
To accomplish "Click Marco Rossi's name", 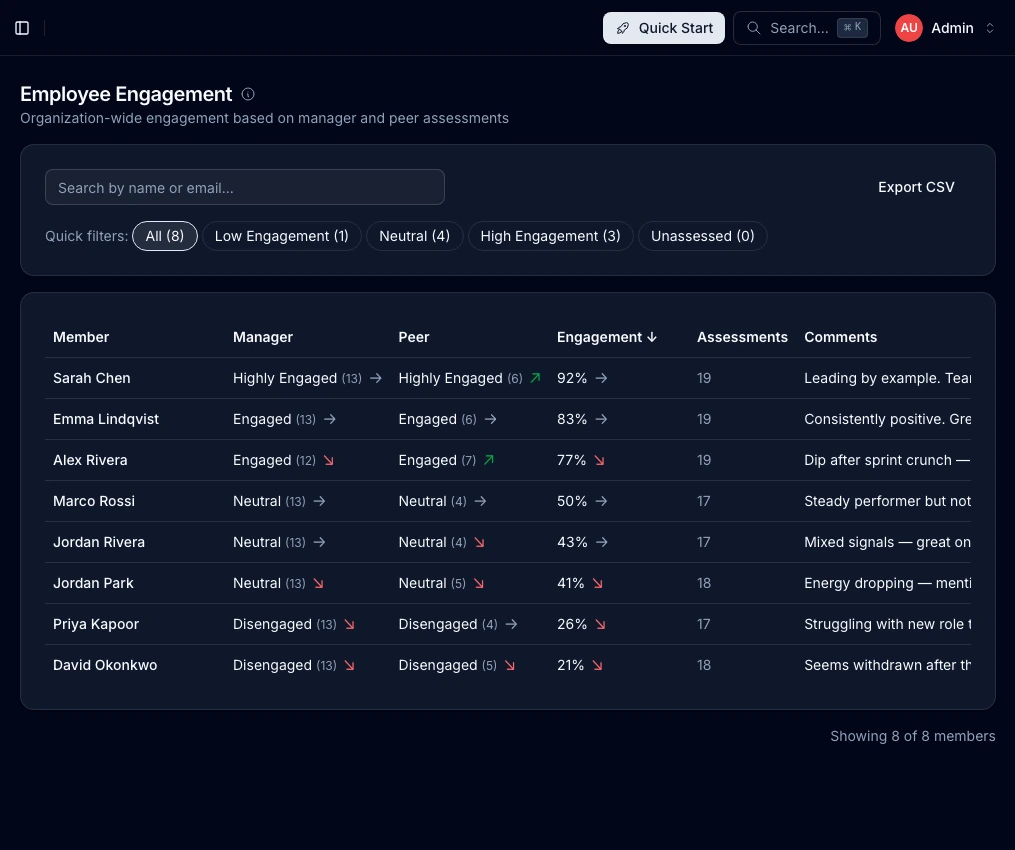I will pos(94,501).
